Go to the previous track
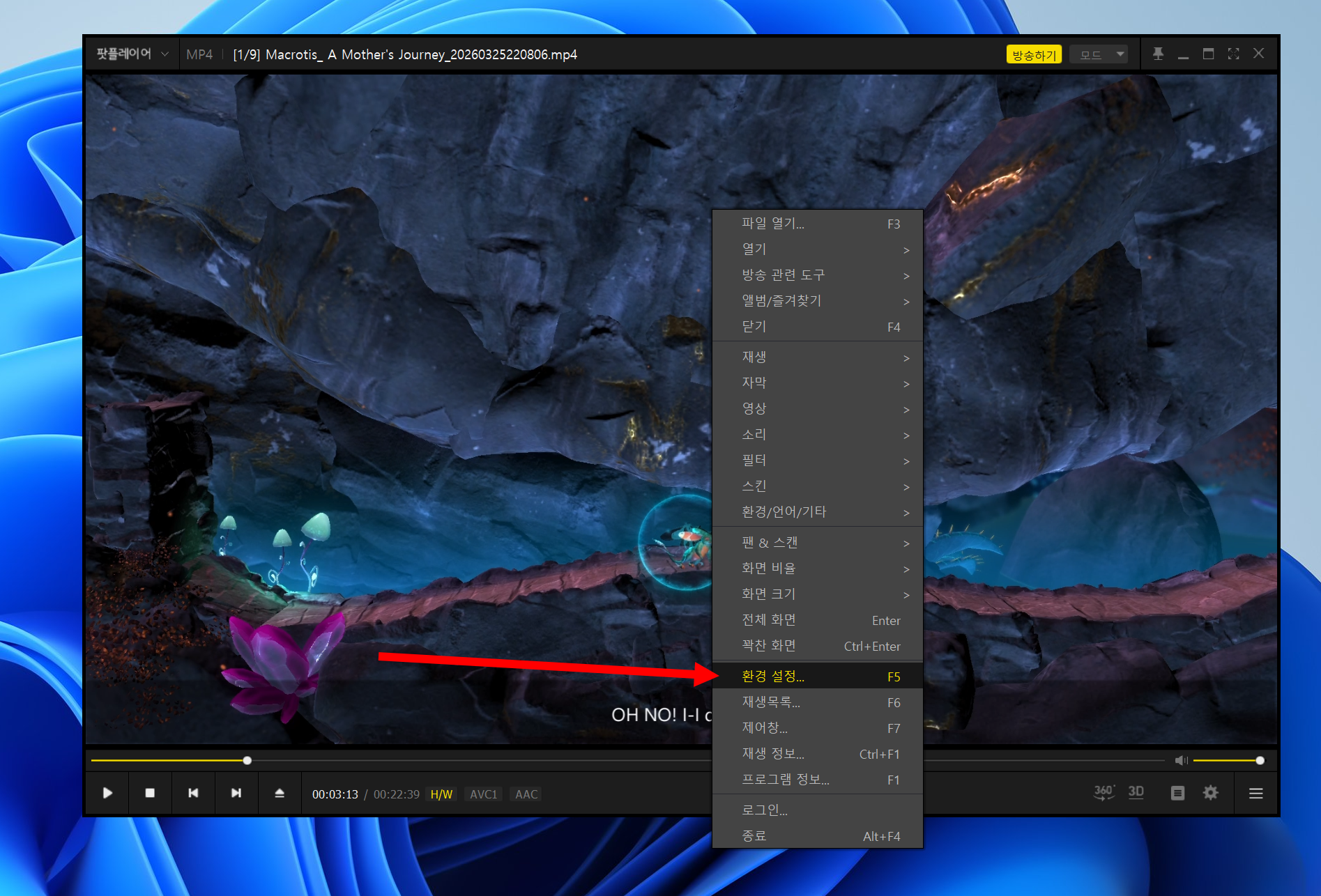 click(193, 793)
